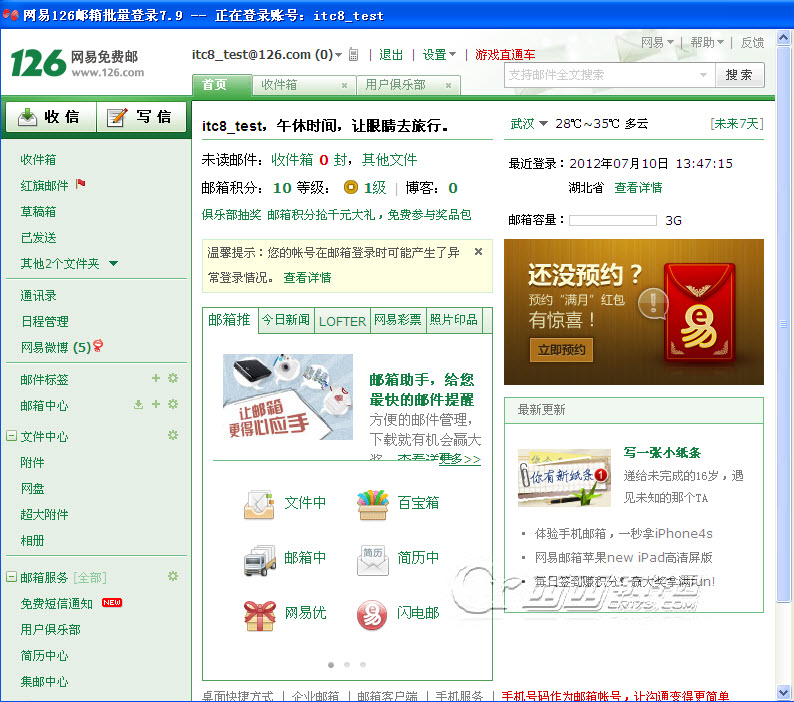
Task: Open the 游戏直通车 link
Action: tap(505, 55)
